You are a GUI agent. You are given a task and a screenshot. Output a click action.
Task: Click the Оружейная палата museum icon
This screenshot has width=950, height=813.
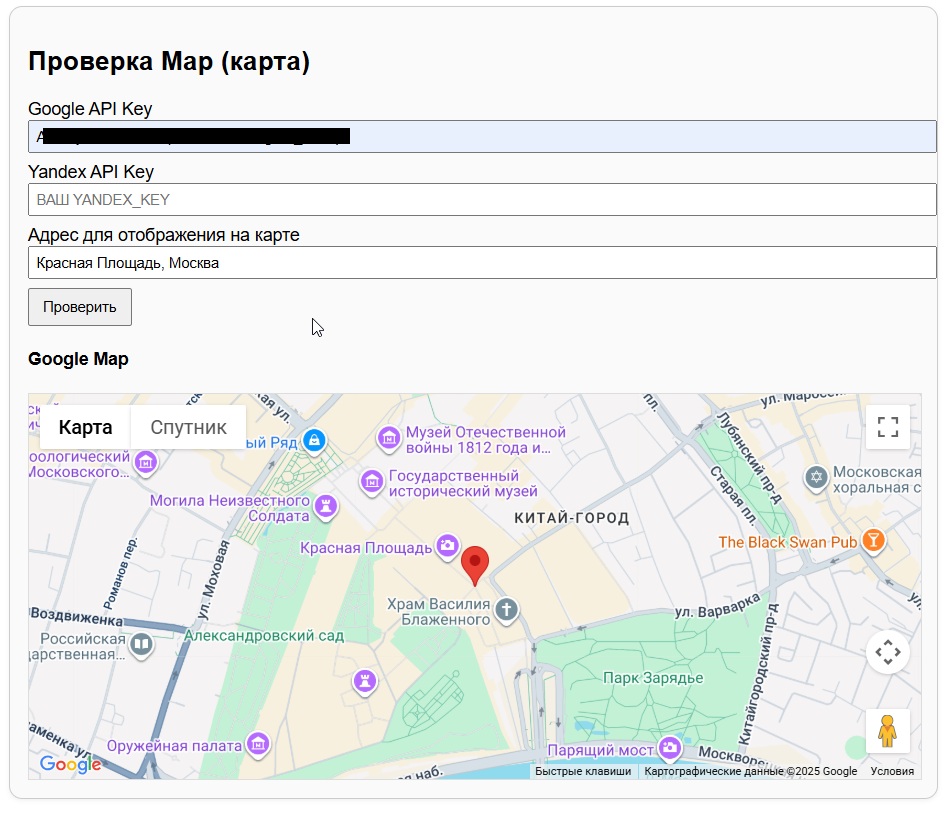[x=258, y=744]
